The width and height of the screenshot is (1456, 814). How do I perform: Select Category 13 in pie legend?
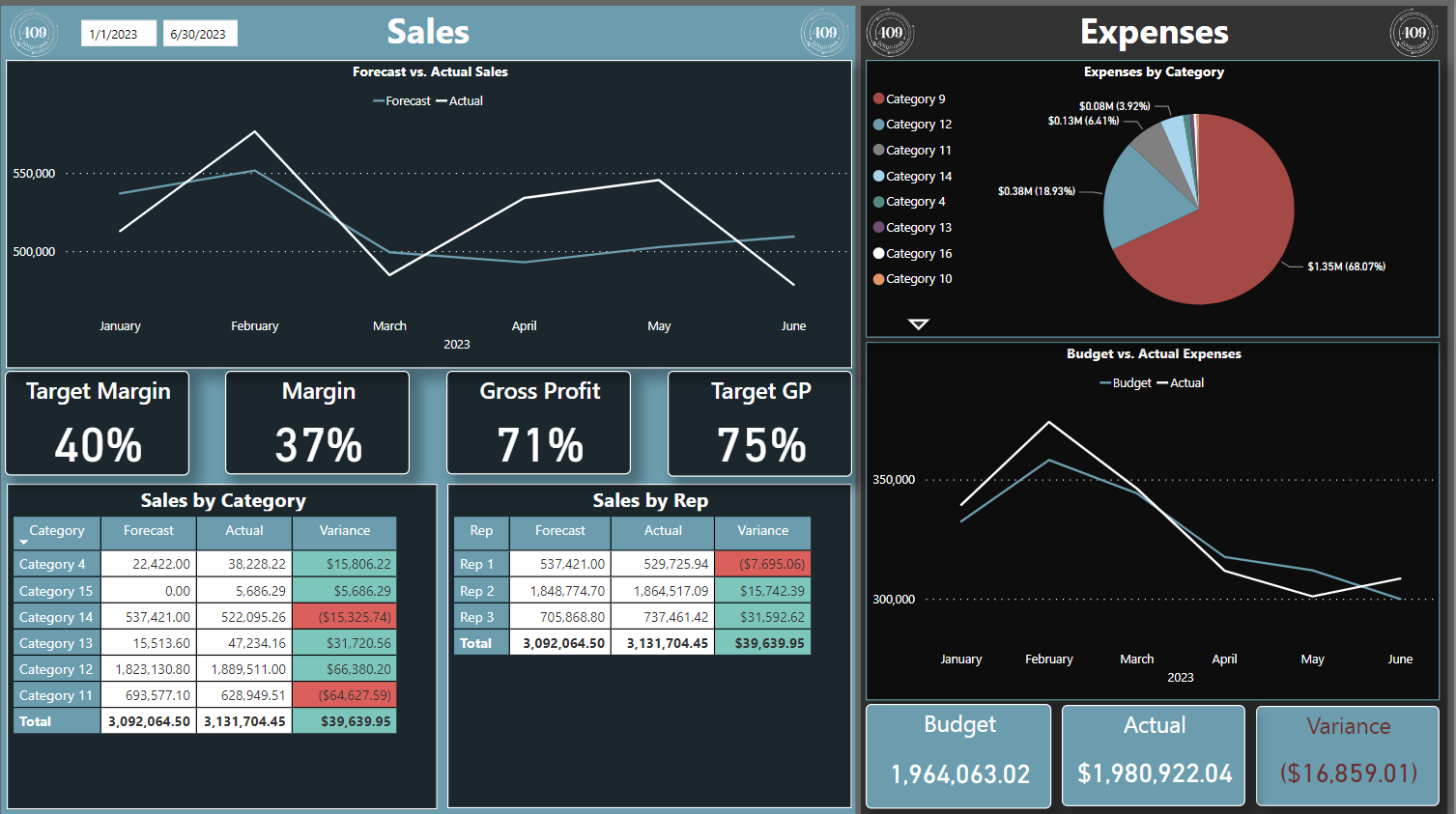[x=912, y=228]
